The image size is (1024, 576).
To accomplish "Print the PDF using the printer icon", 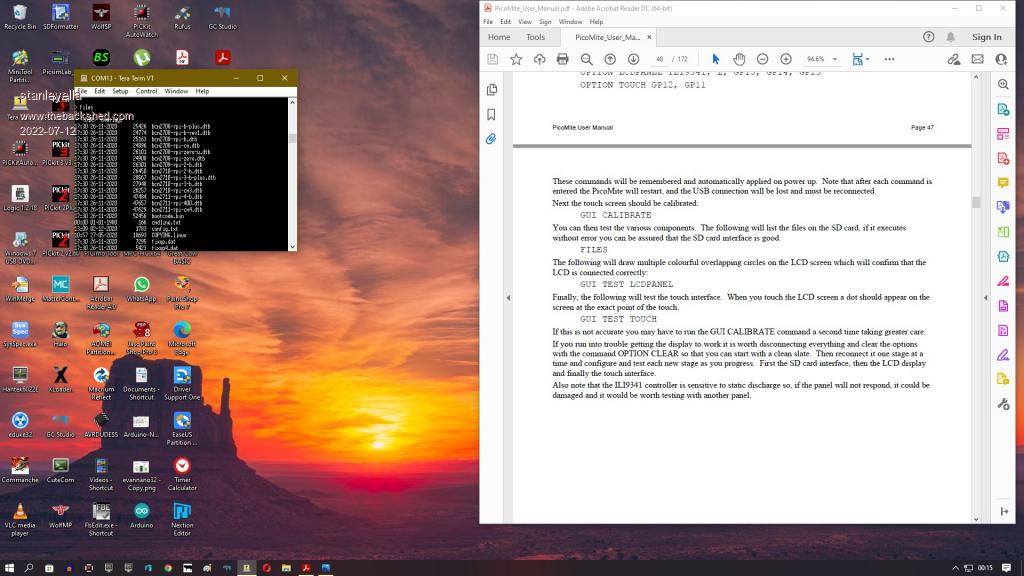I will [562, 60].
